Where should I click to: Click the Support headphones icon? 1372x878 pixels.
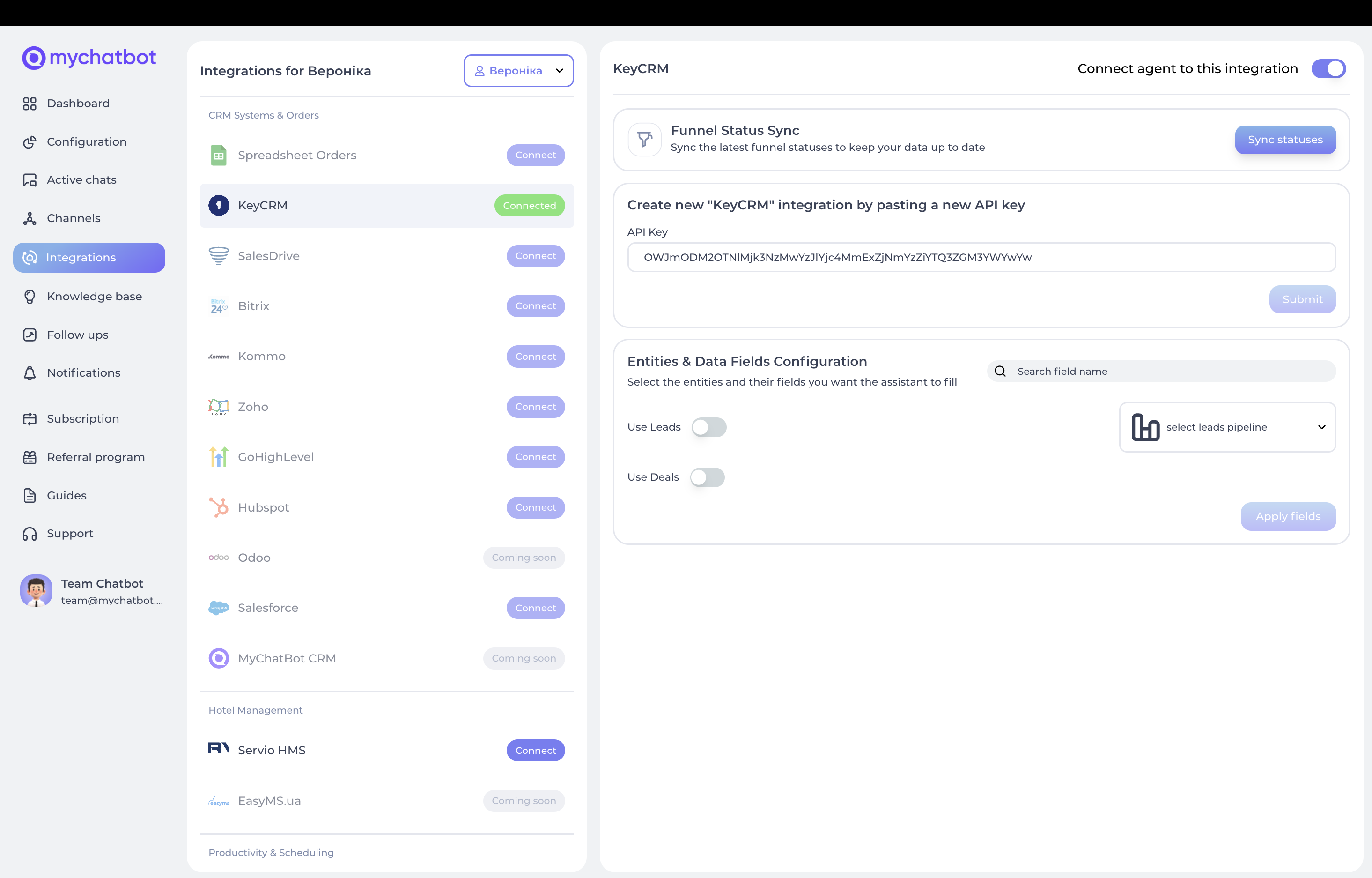(30, 534)
